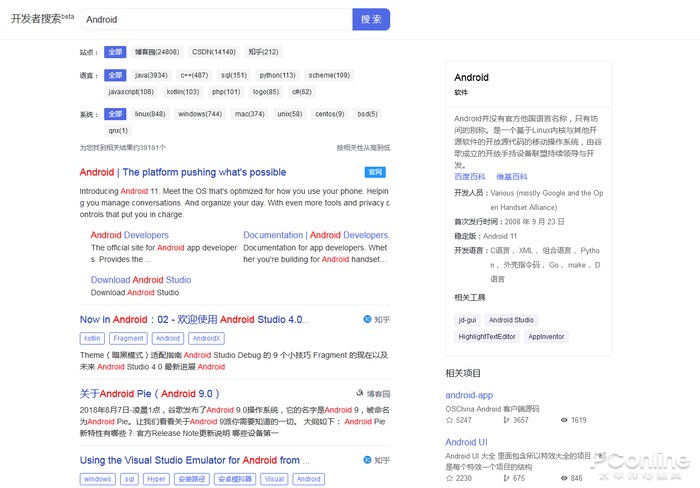Open the relevance sort order option
Image resolution: width=700 pixels, height=488 pixels.
click(x=363, y=147)
